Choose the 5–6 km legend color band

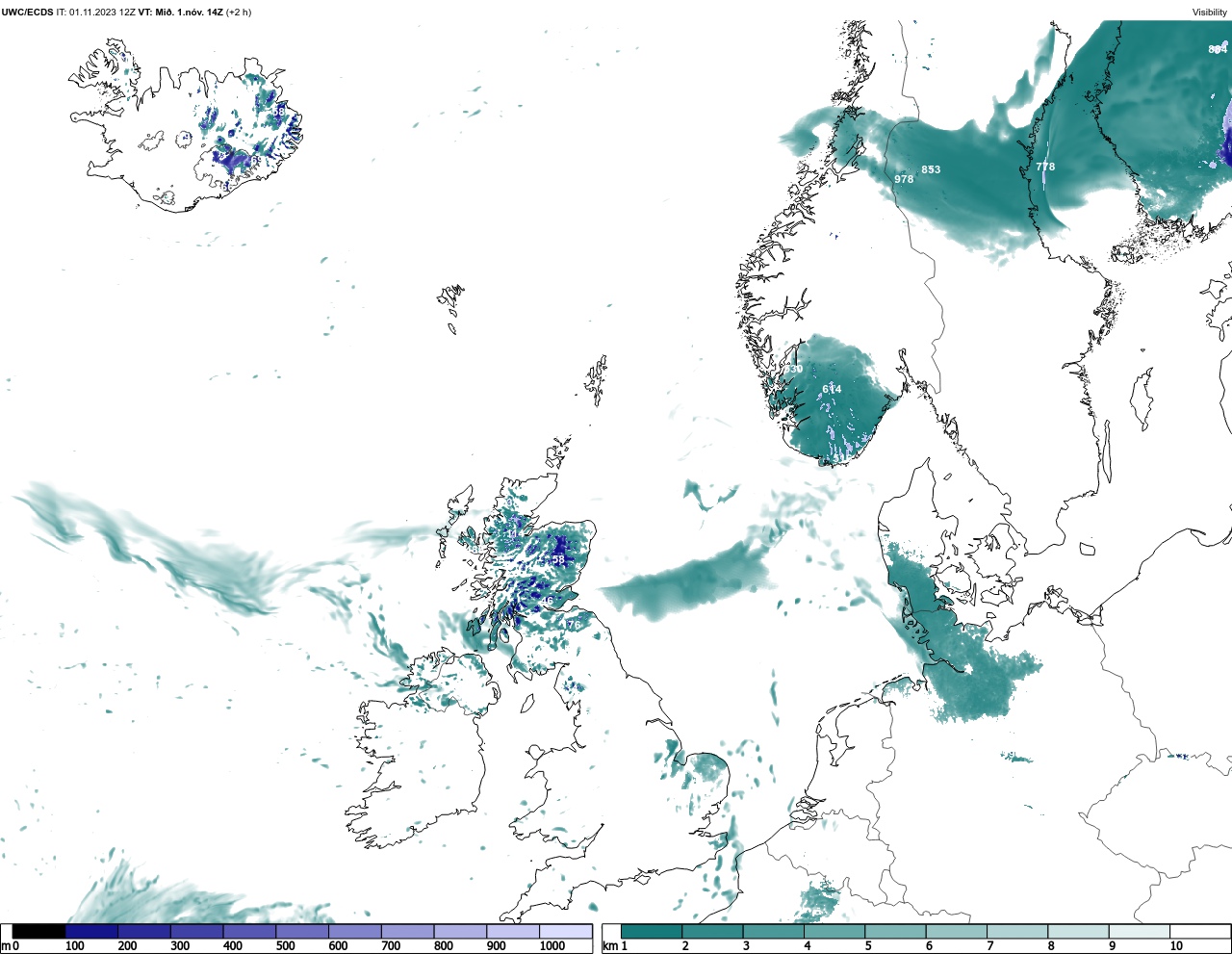click(895, 931)
